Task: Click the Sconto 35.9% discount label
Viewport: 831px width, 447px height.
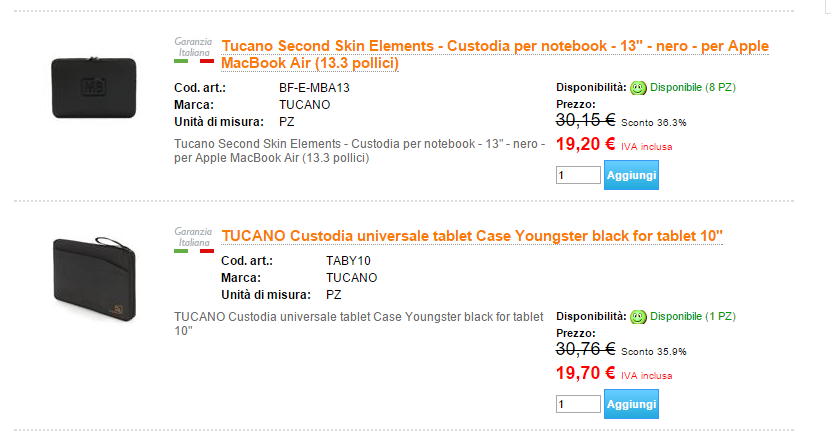Action: [653, 352]
